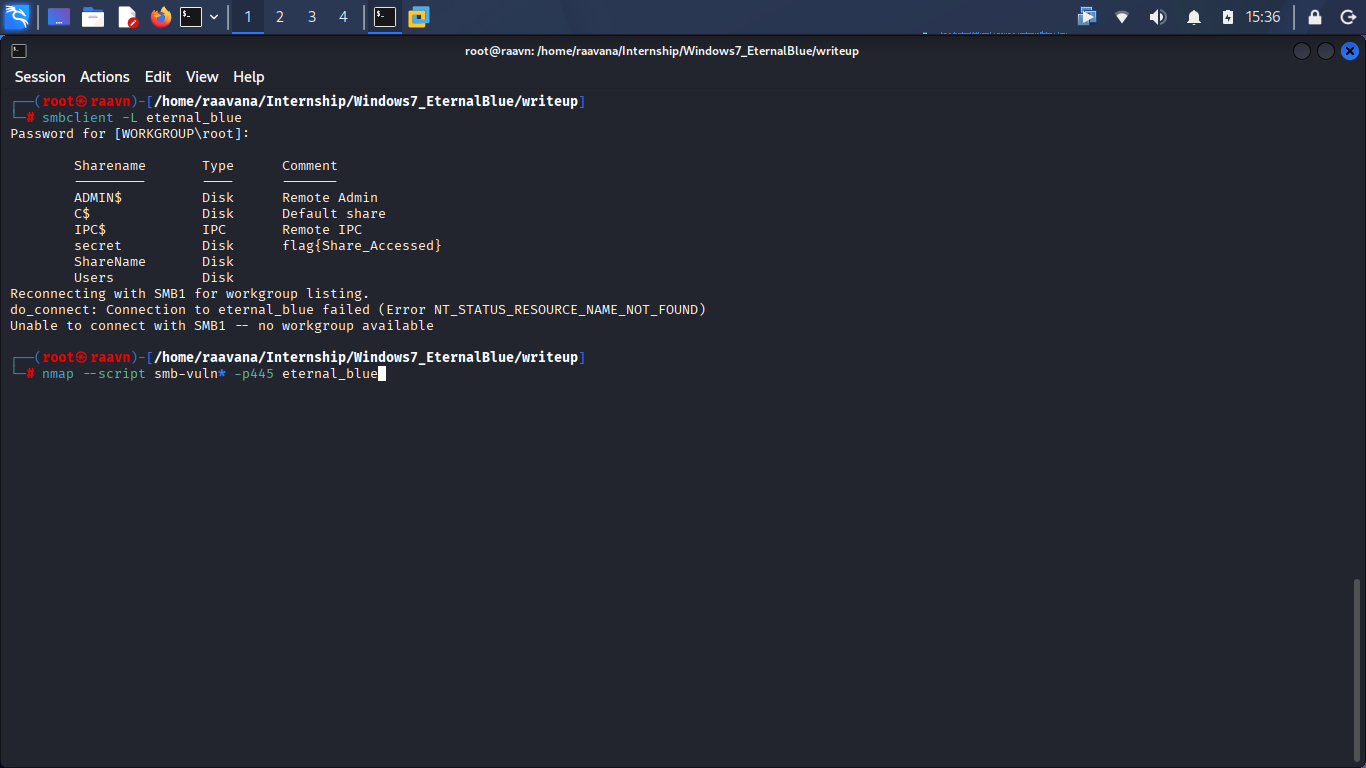
Task: Close the terminal window
Action: 1350,51
